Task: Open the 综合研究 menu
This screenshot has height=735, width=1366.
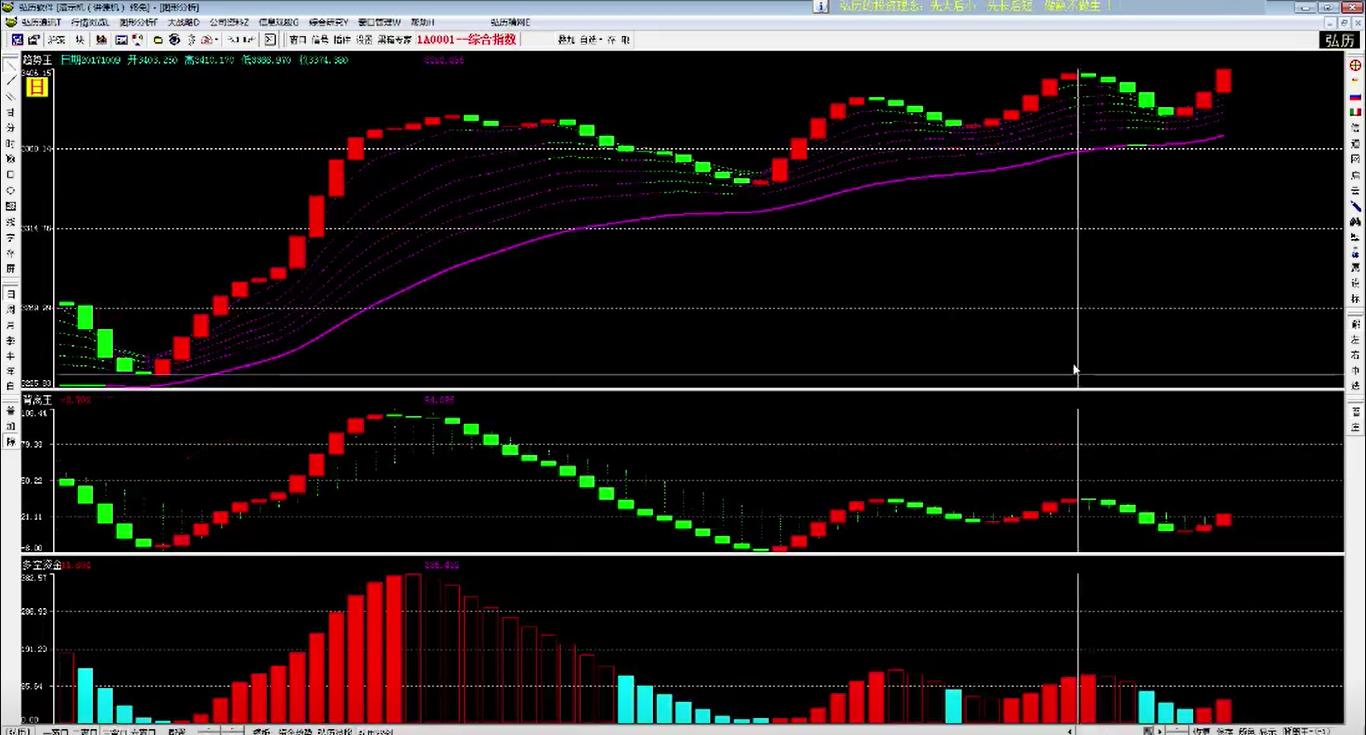Action: [x=326, y=22]
